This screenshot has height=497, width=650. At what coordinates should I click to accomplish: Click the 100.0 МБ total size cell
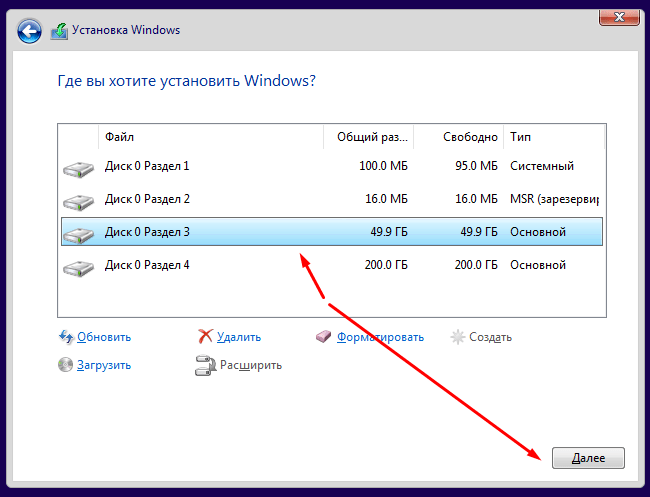[383, 166]
